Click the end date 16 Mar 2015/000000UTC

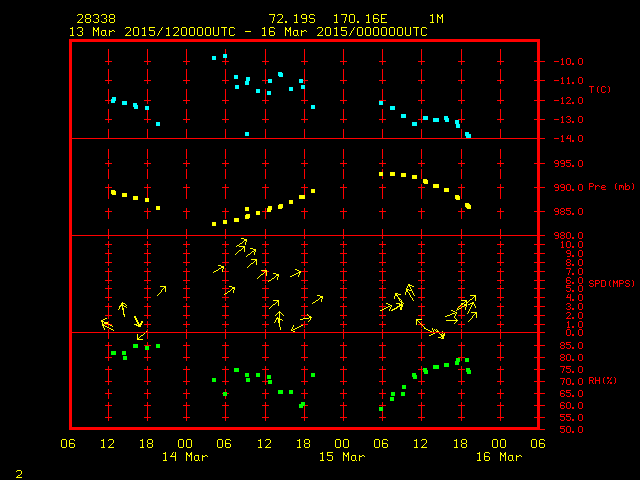click(350, 31)
